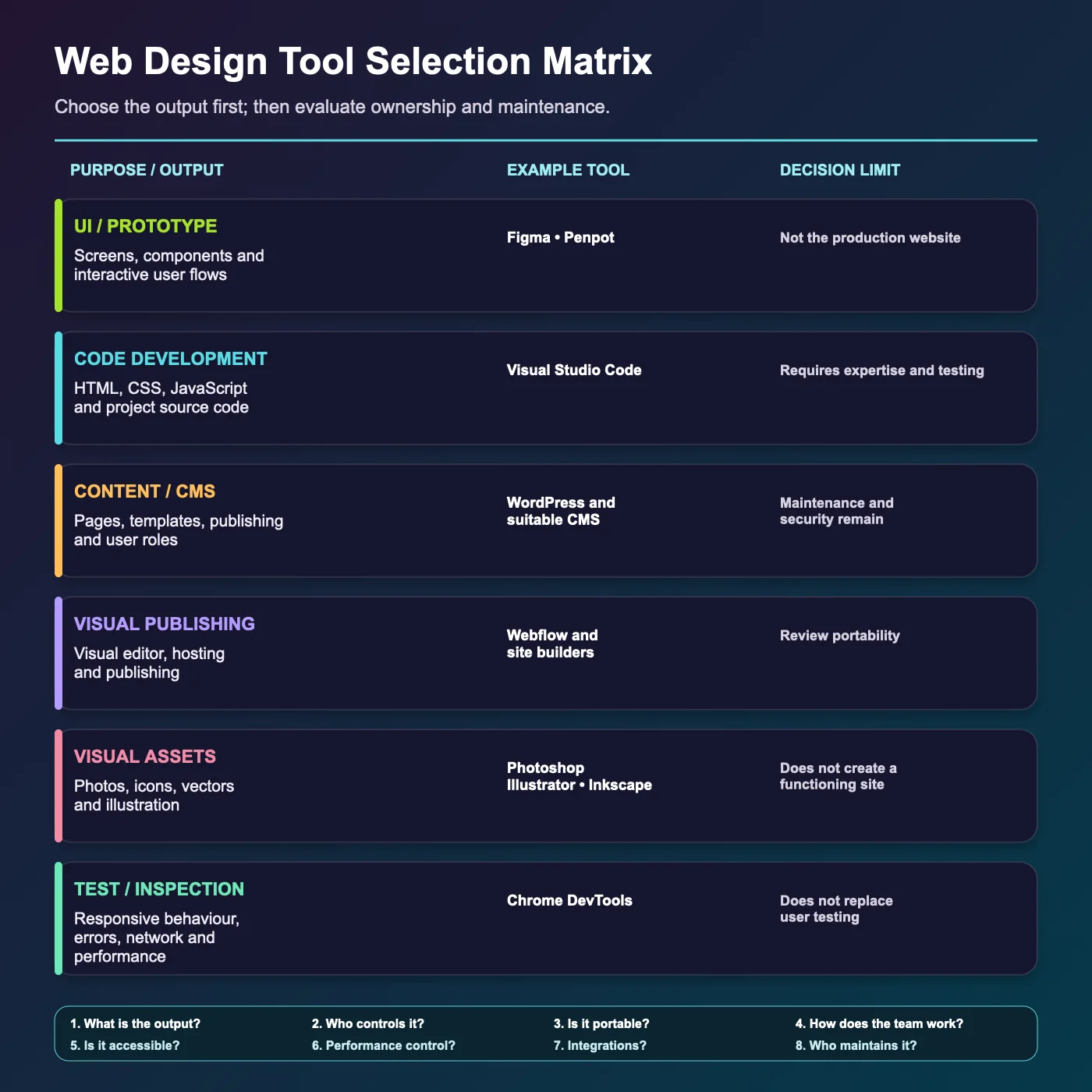The width and height of the screenshot is (1092, 1092).
Task: Click 'WordPress and suitable CMS' tool cell
Action: click(561, 512)
